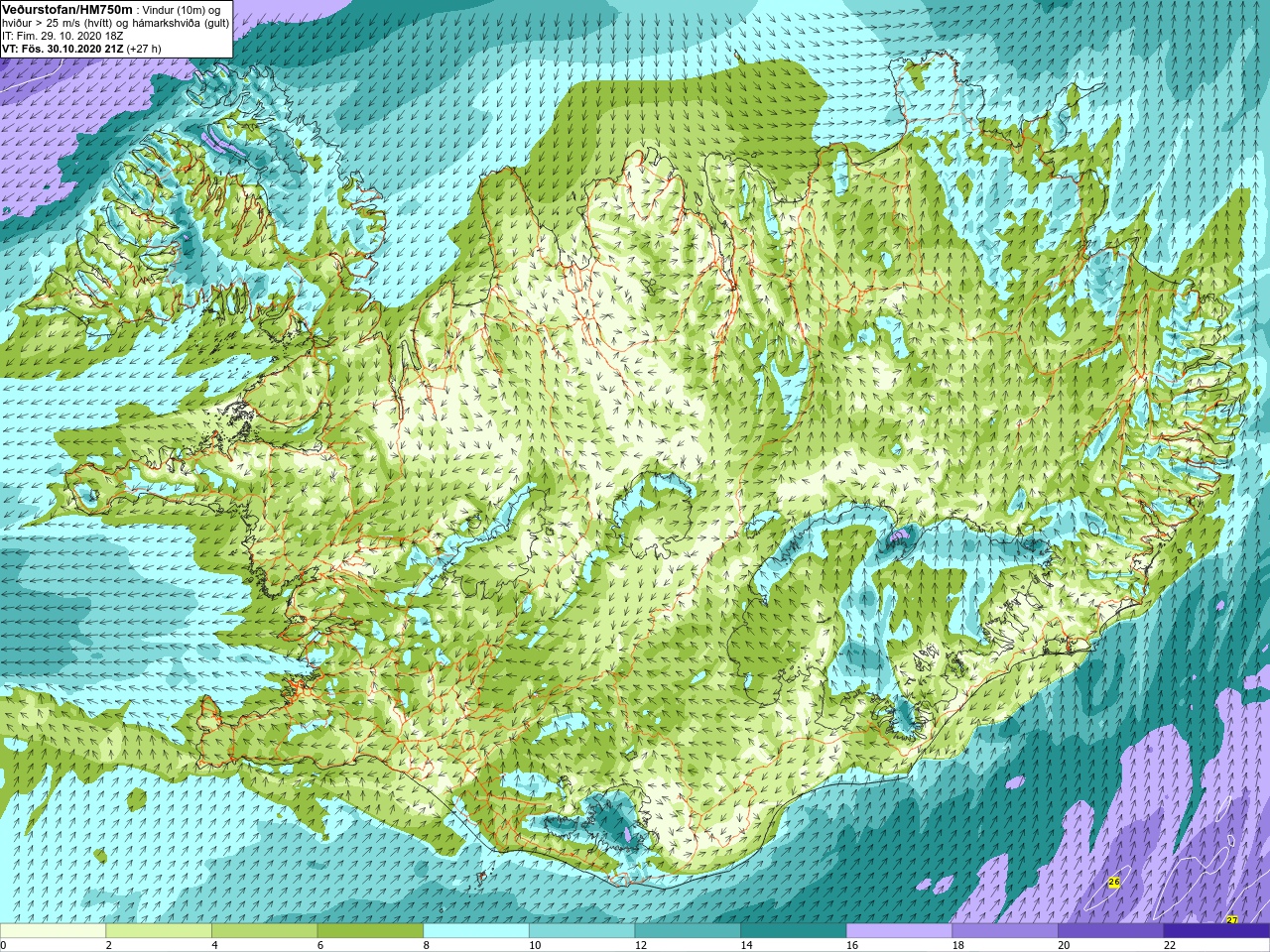Select the dark teal 14–16 m/s legend swatch
The width and height of the screenshot is (1270, 952).
tap(794, 931)
